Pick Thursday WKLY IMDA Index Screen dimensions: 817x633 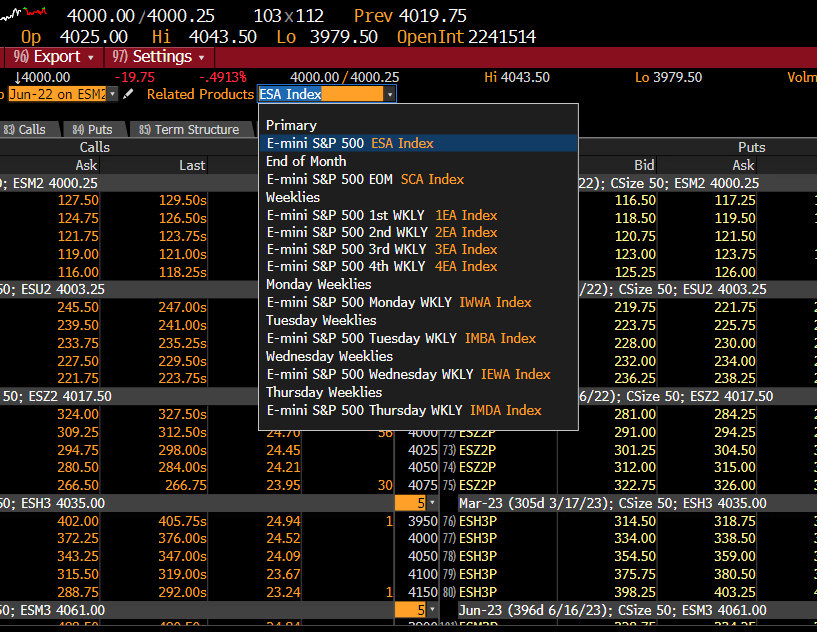point(404,410)
